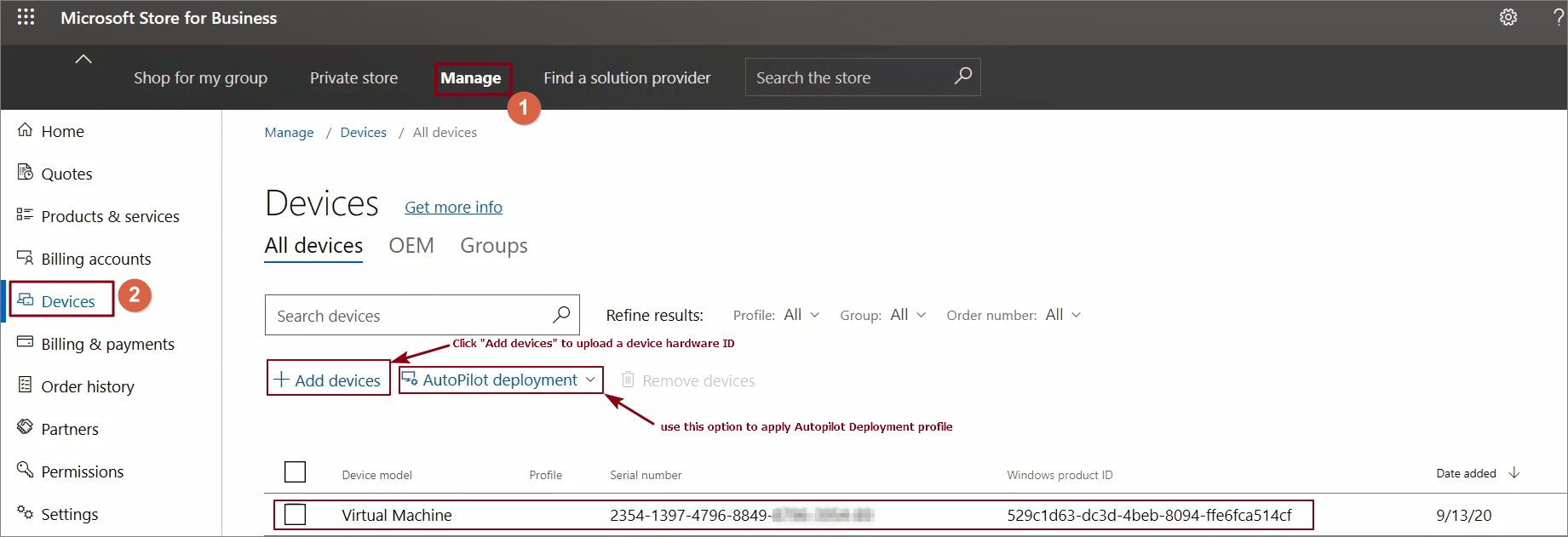Click the Permissions key icon

(x=26, y=469)
